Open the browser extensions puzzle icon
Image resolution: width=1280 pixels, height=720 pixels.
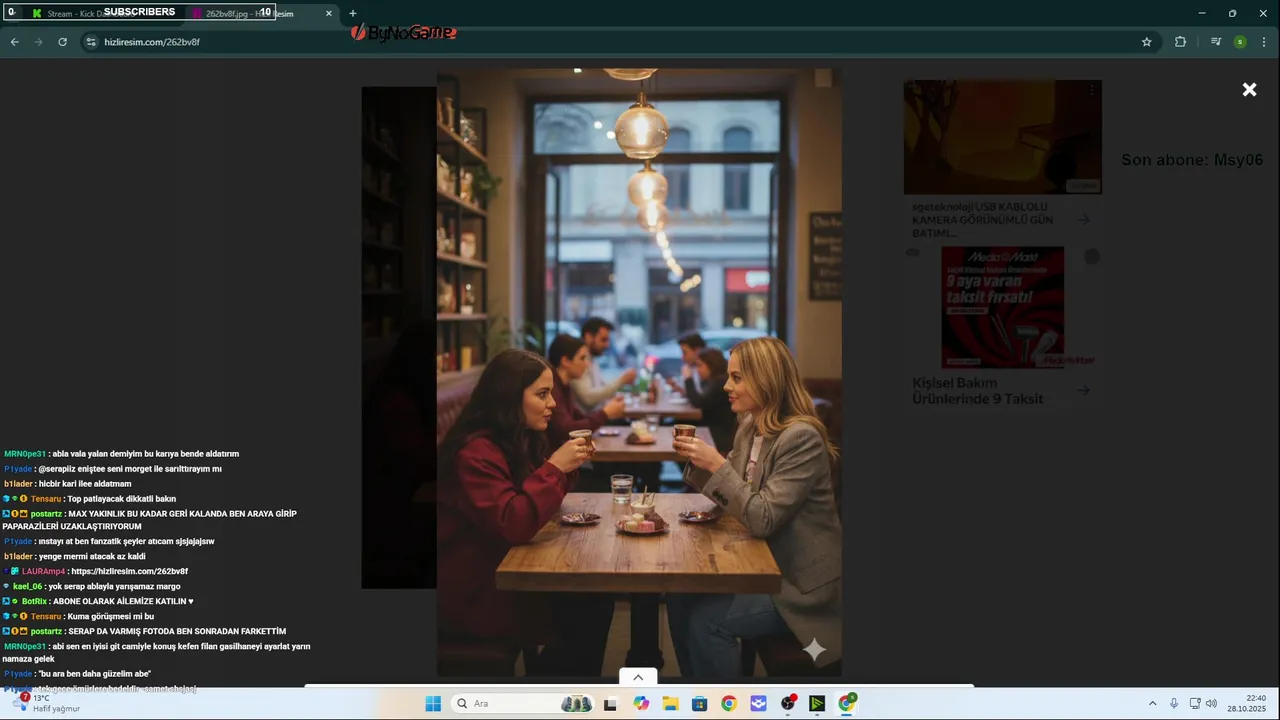coord(1180,42)
